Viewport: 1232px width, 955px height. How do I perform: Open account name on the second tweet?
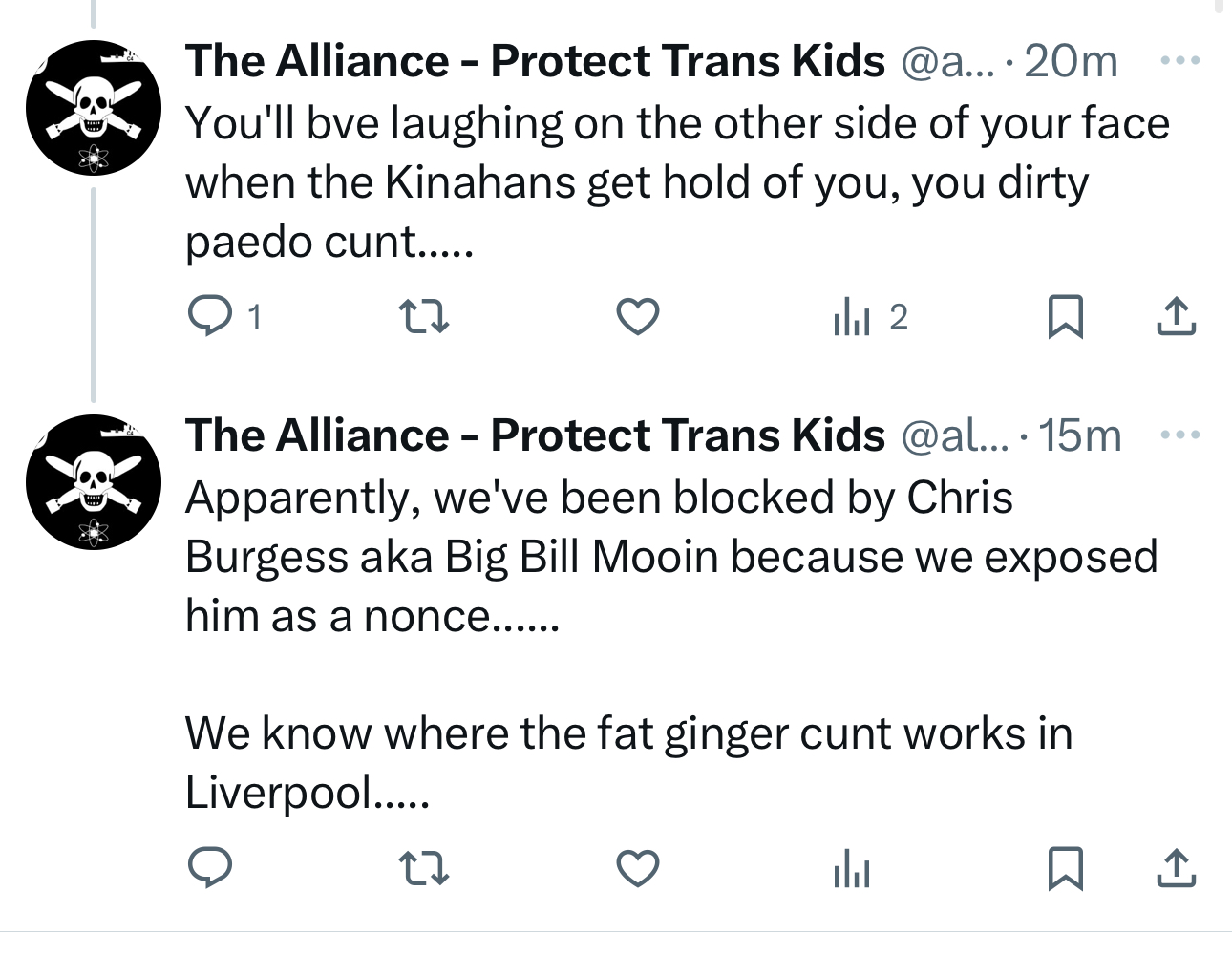tap(535, 435)
